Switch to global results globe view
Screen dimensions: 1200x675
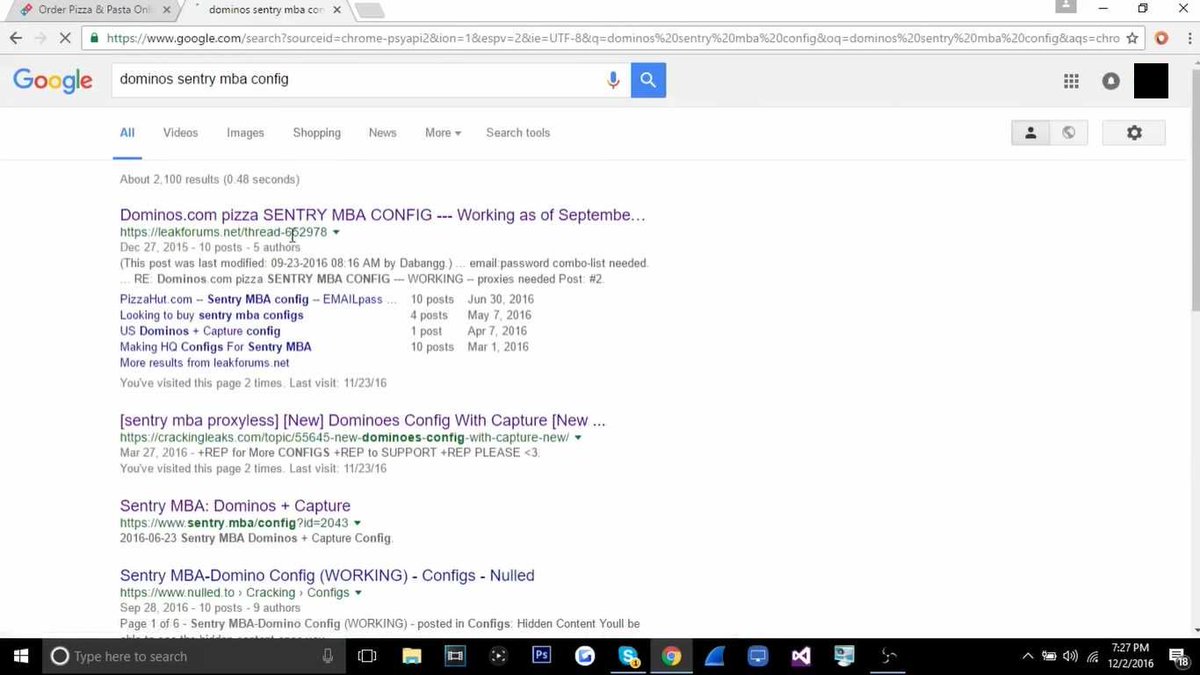(x=1068, y=133)
